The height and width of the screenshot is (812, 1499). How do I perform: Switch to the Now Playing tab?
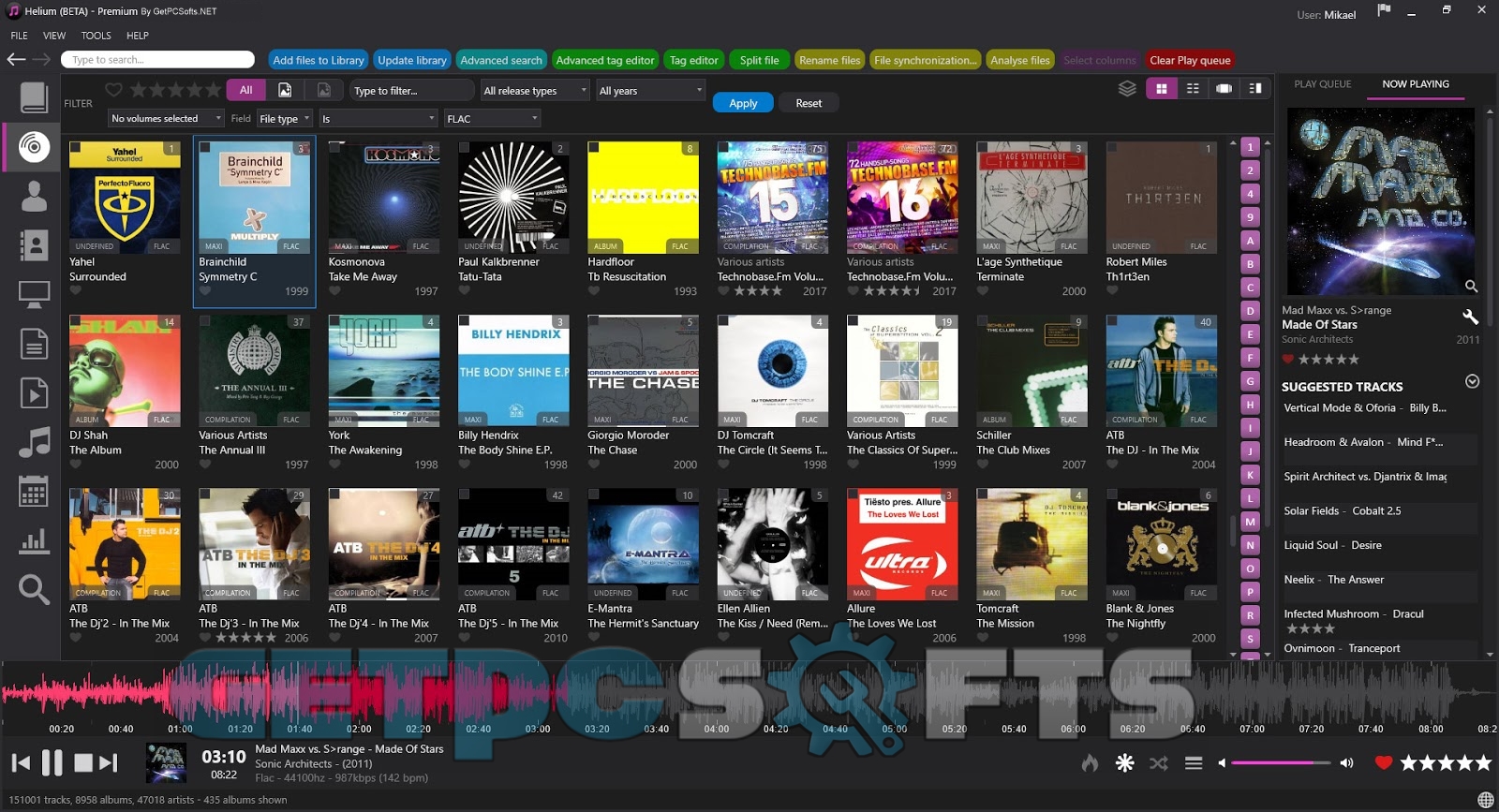pos(1415,84)
